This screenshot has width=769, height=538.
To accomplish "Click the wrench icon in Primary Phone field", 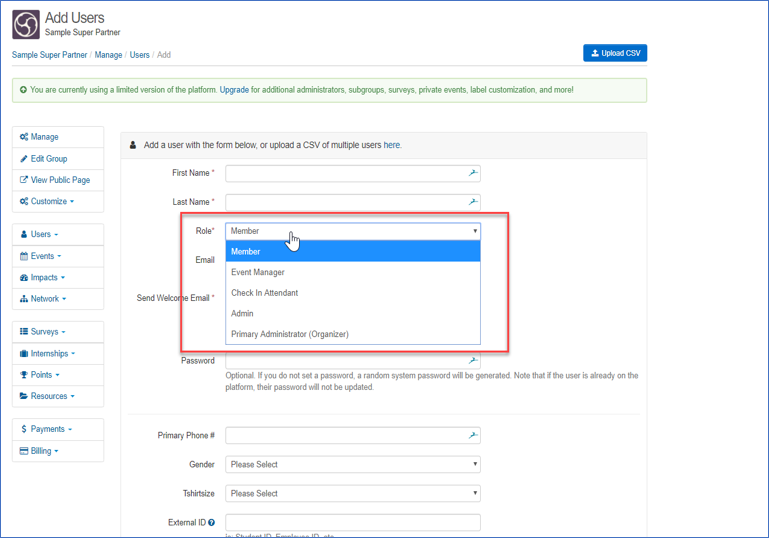I will coord(473,435).
